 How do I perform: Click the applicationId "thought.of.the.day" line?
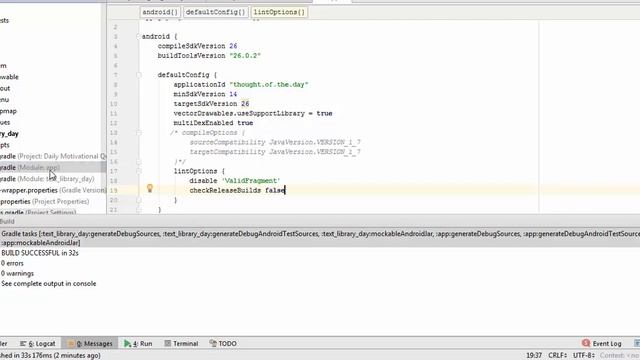(241, 84)
